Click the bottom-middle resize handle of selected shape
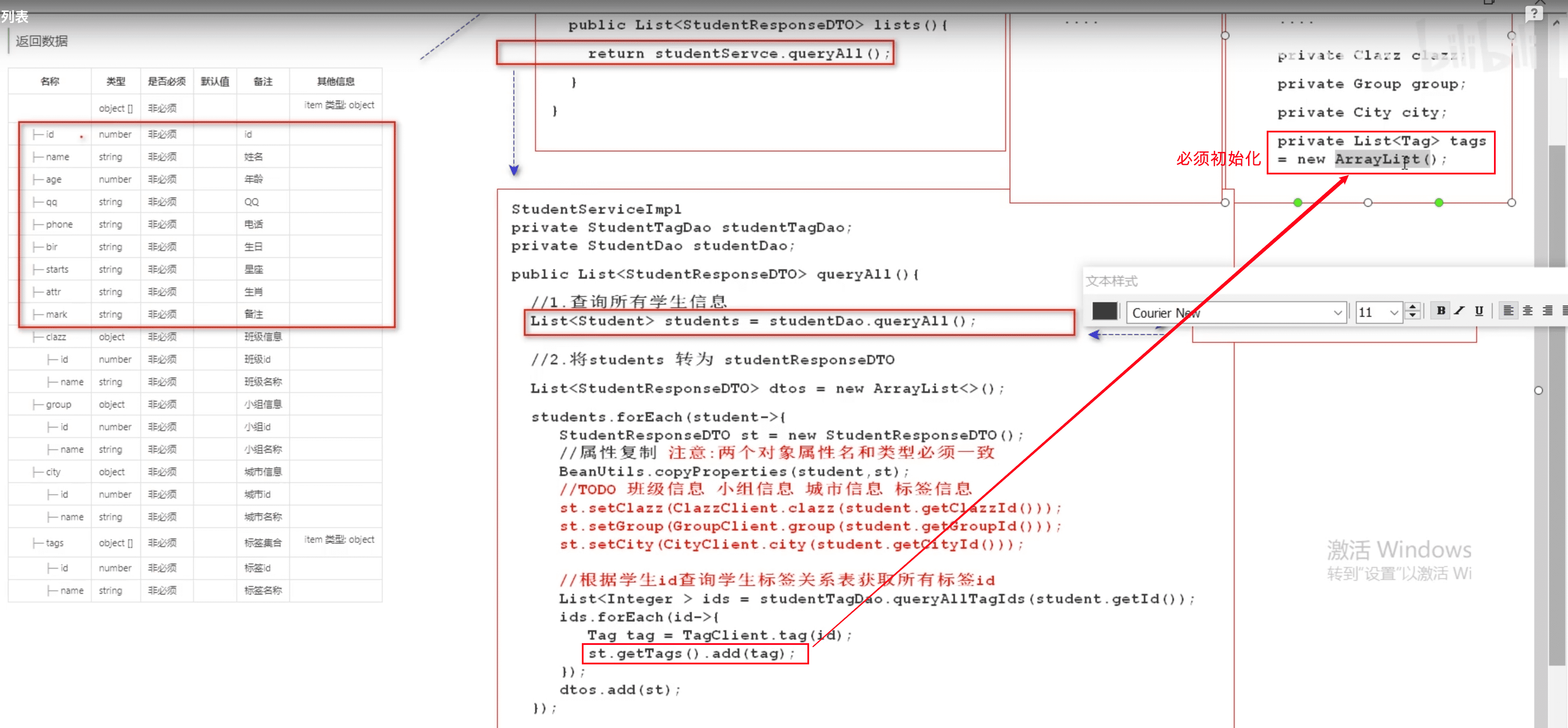The width and height of the screenshot is (1568, 728). pos(1368,203)
